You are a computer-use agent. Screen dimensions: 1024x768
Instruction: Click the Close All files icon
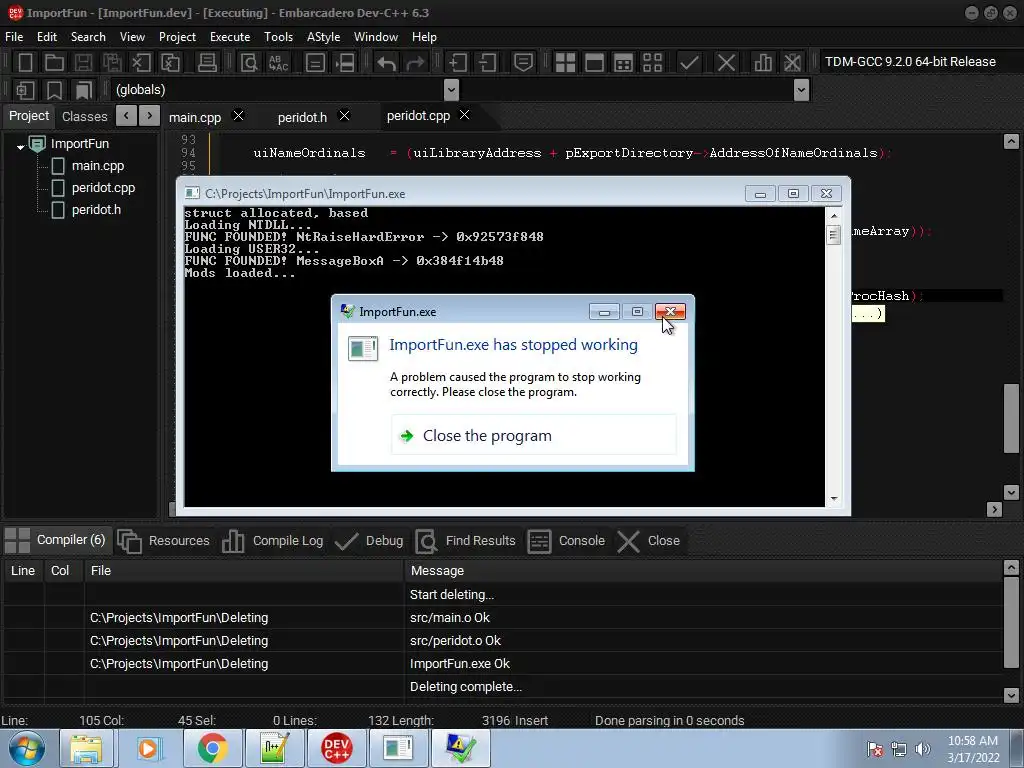coord(170,63)
